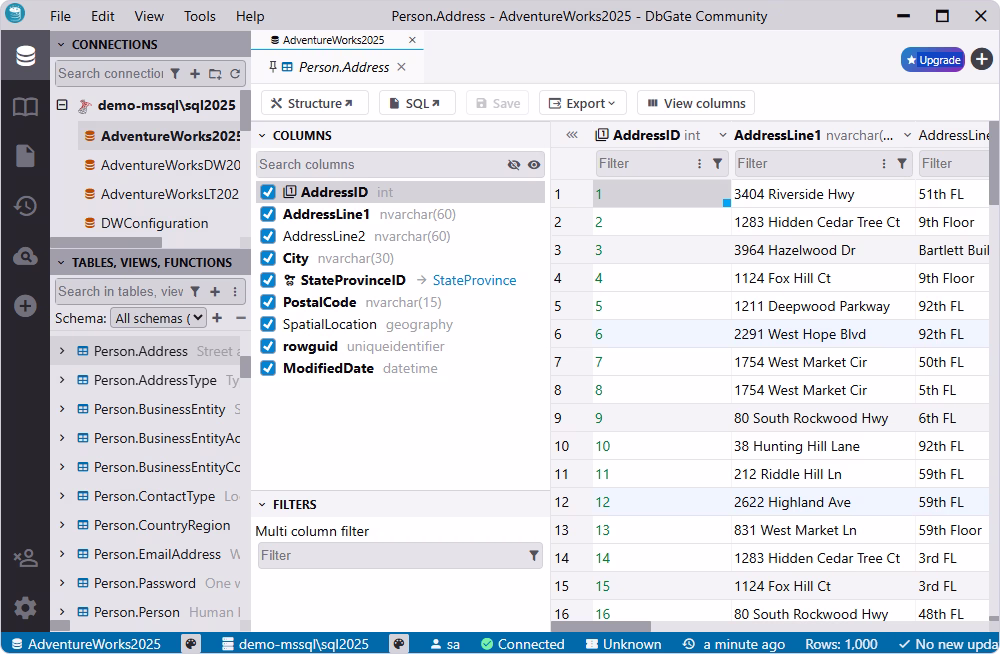Collapse the FILTERS panel

coord(261,505)
